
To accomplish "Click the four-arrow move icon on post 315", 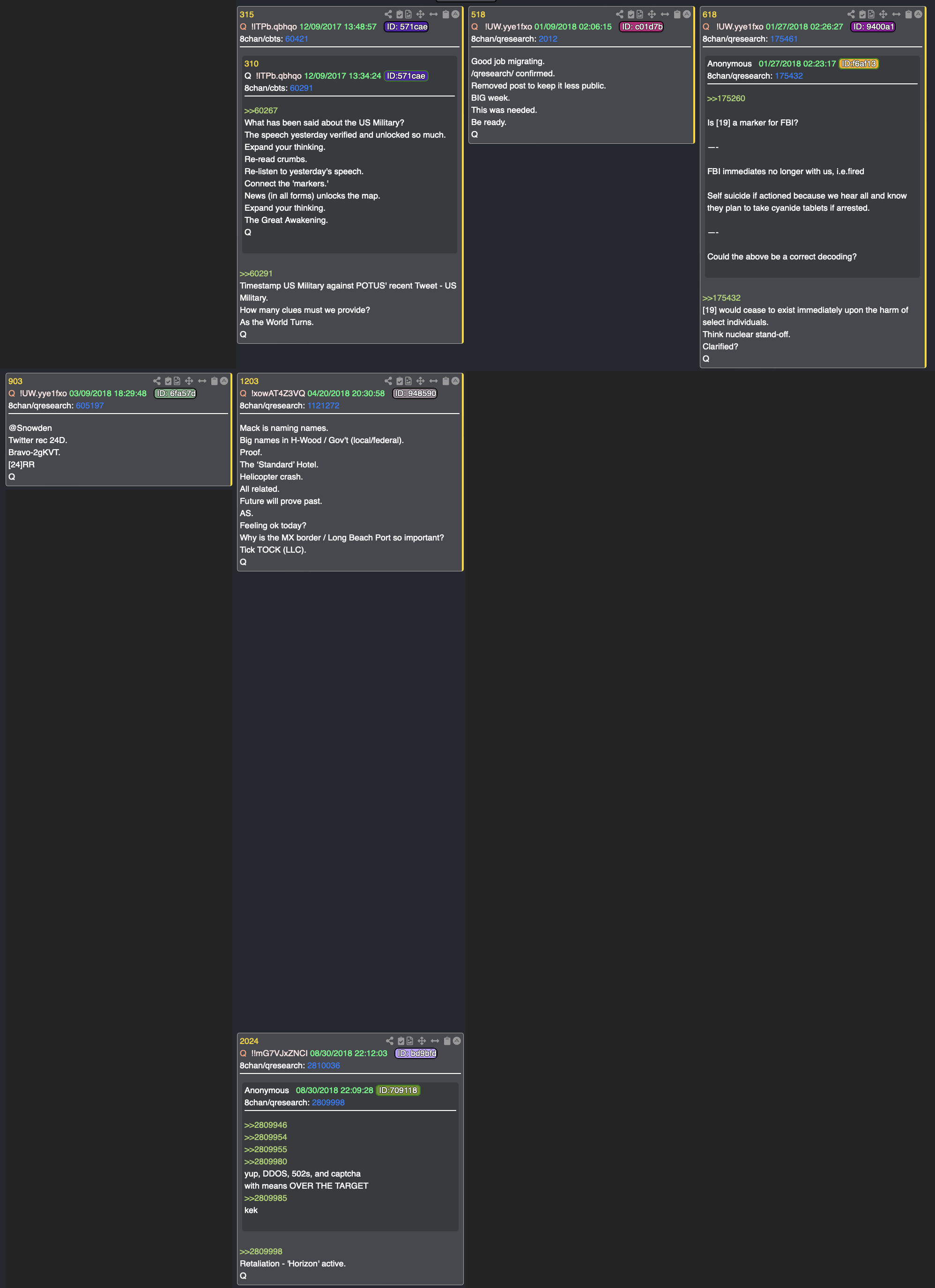I will [420, 14].
